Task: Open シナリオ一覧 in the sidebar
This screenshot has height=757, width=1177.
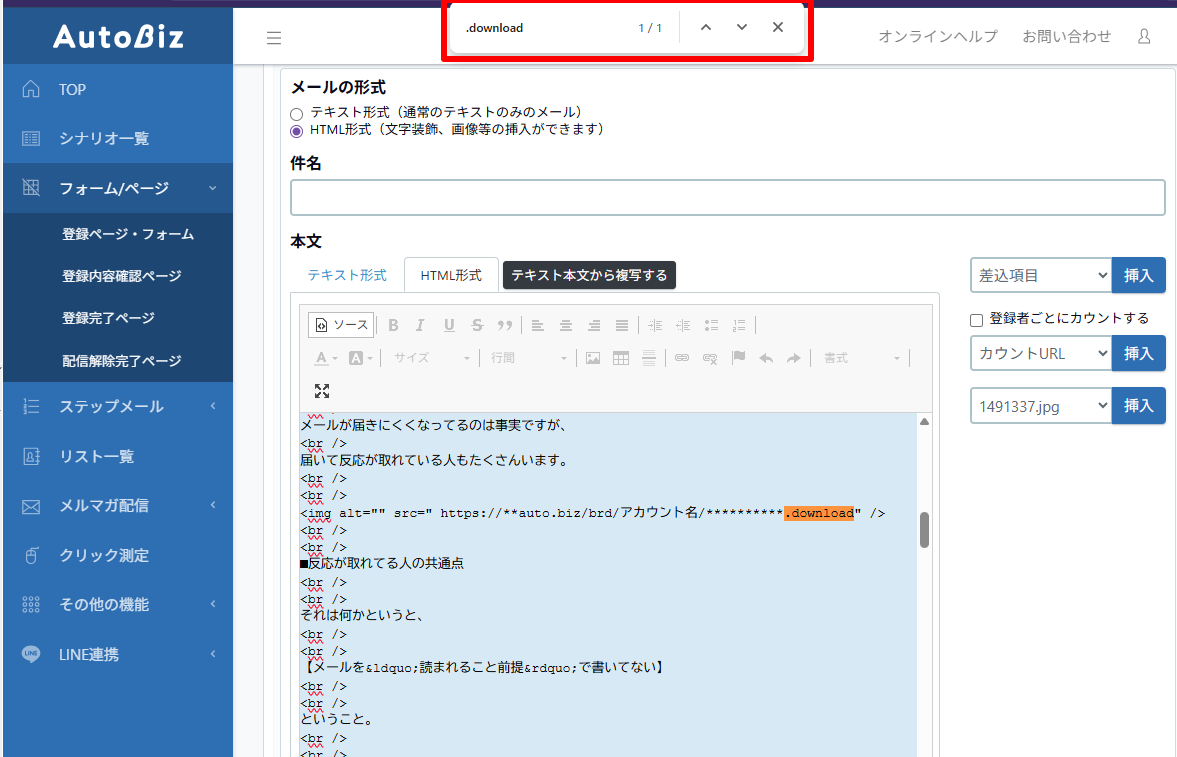Action: point(104,138)
